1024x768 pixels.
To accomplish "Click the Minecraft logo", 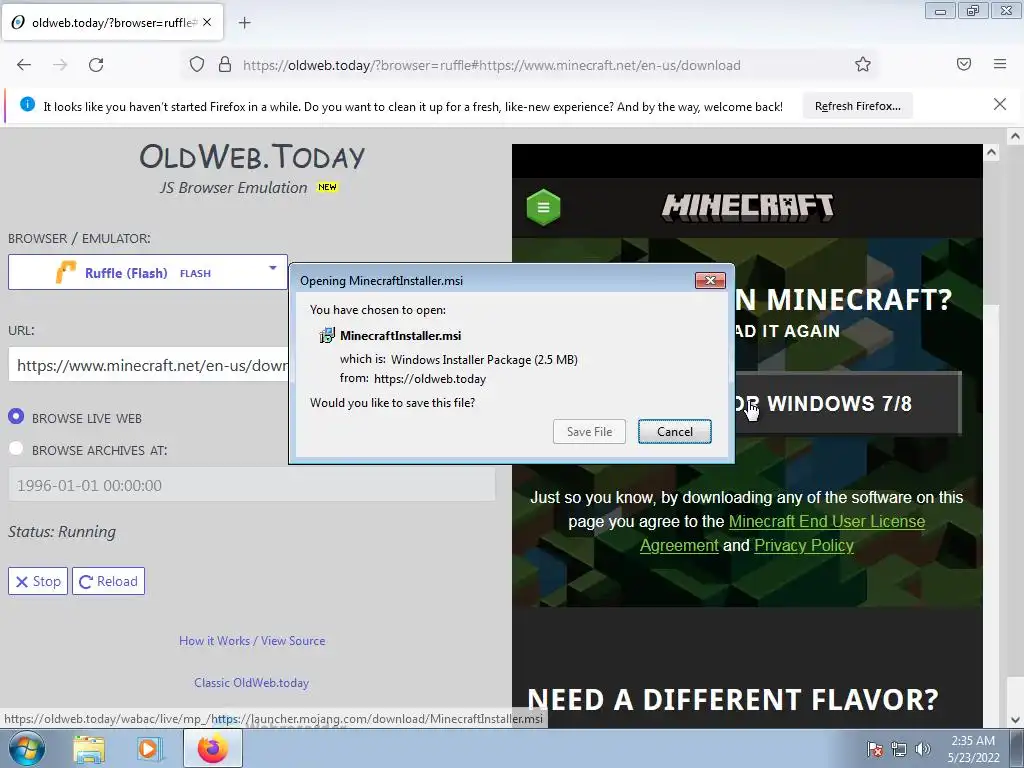I will 747,208.
